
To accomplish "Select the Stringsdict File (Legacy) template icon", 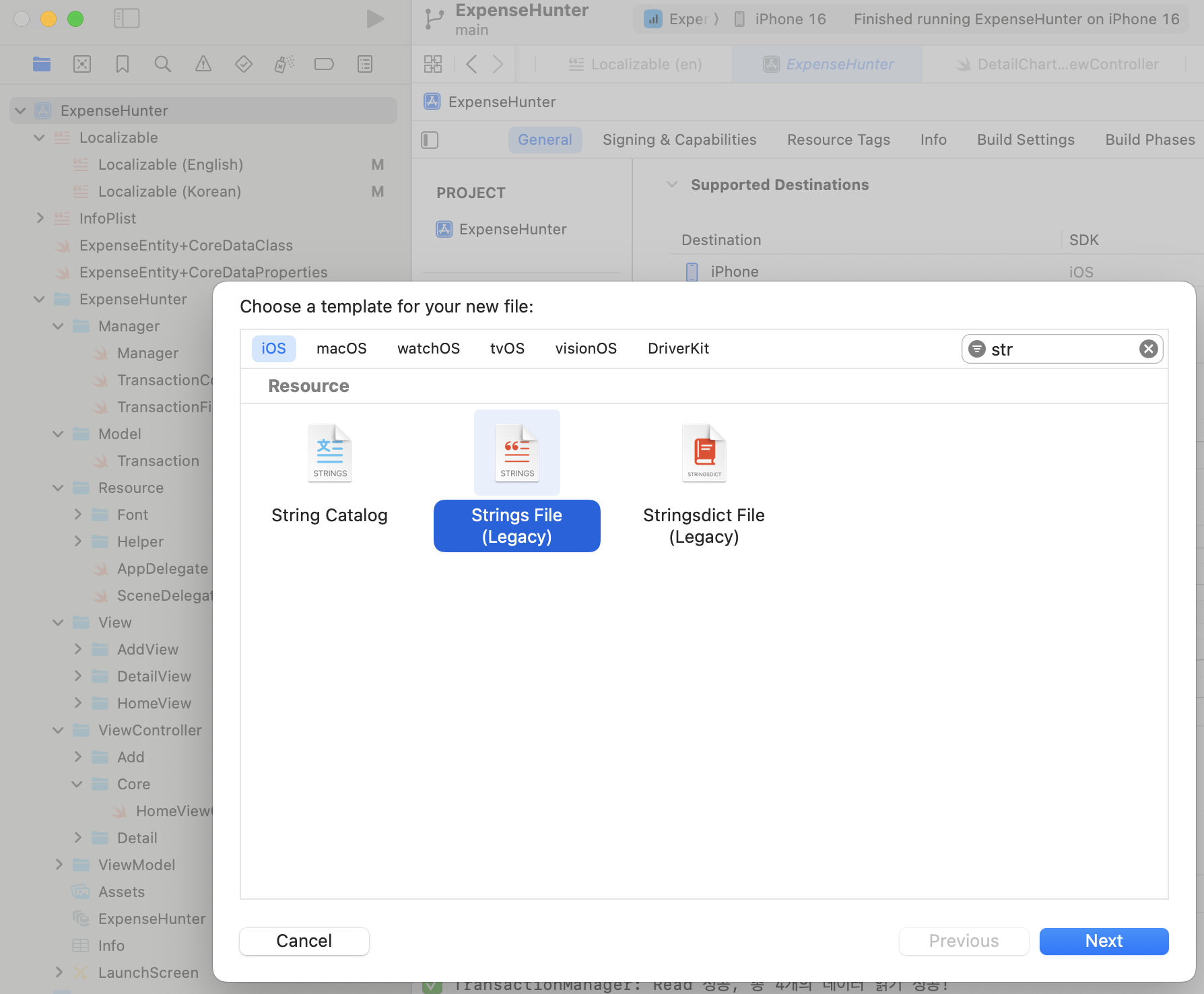I will tap(704, 453).
